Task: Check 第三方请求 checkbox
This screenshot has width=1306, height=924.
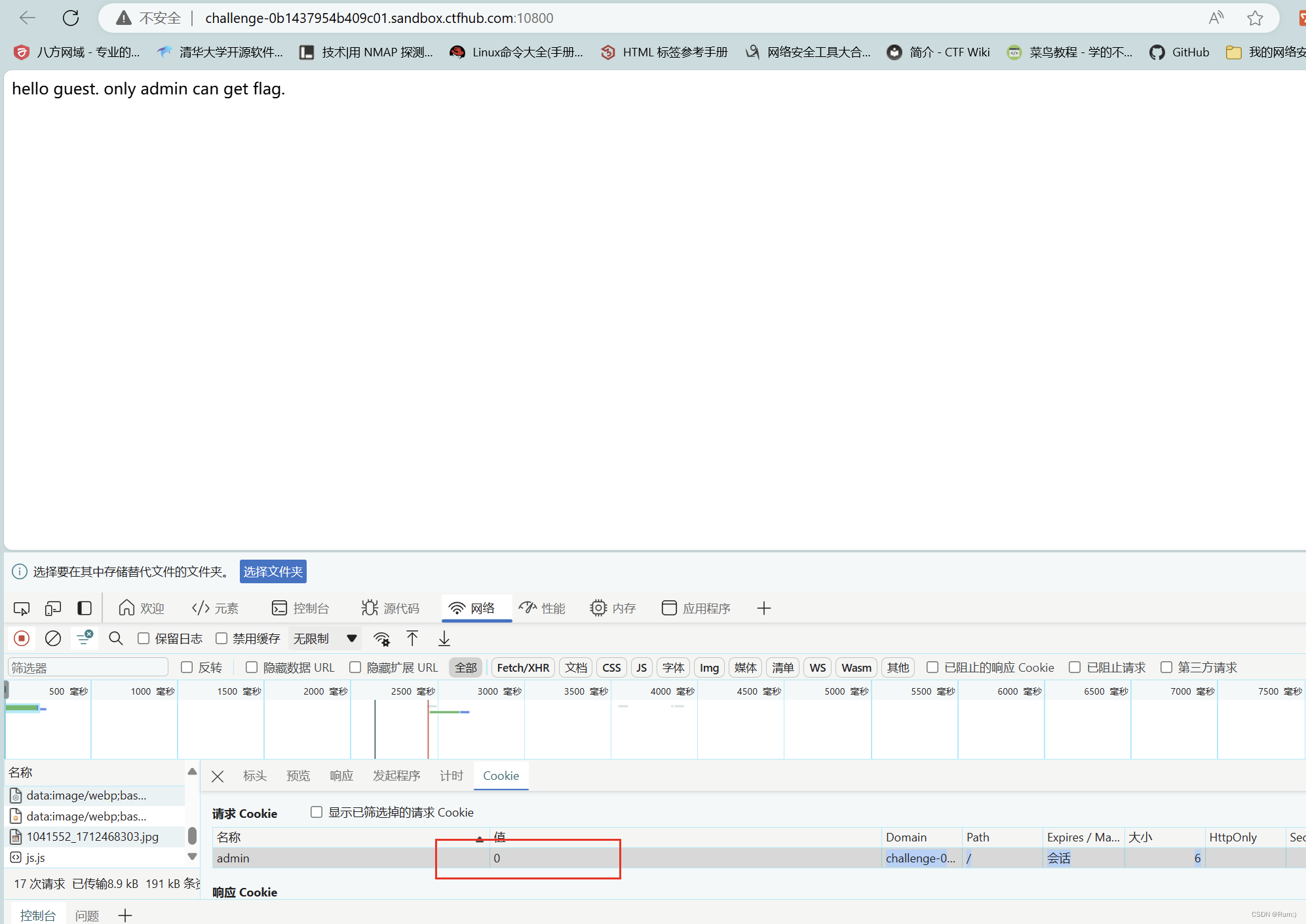Action: pos(1166,667)
